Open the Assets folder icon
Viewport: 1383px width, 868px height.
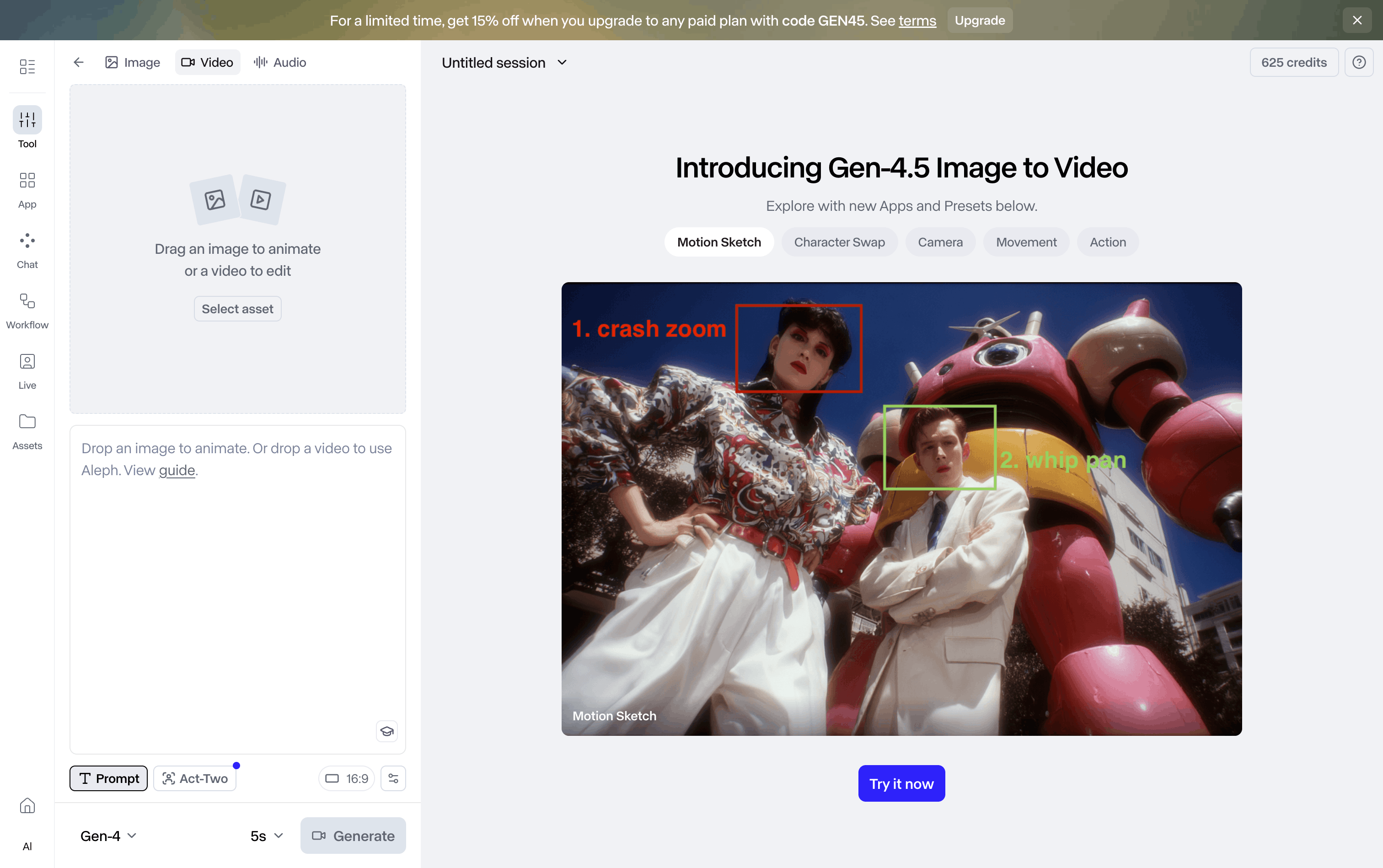[x=27, y=422]
